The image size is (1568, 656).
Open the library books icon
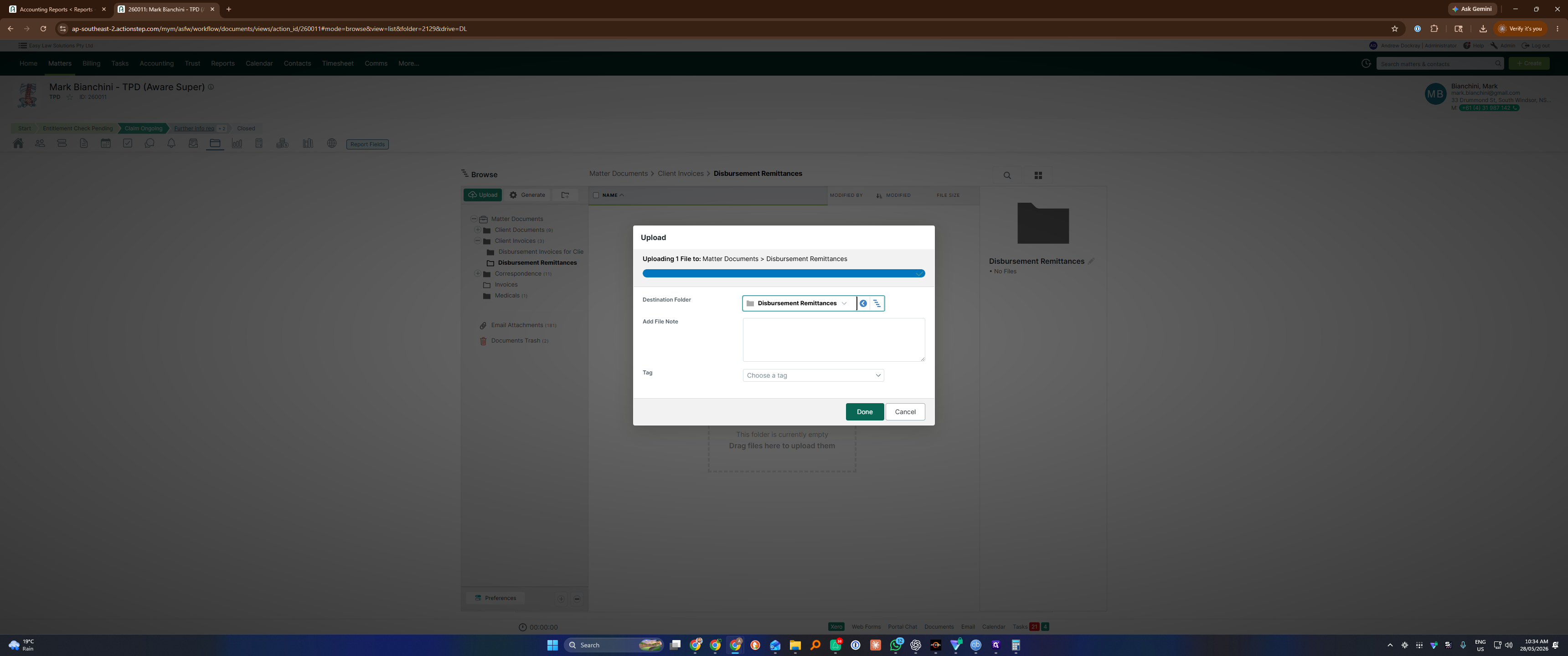pos(308,143)
